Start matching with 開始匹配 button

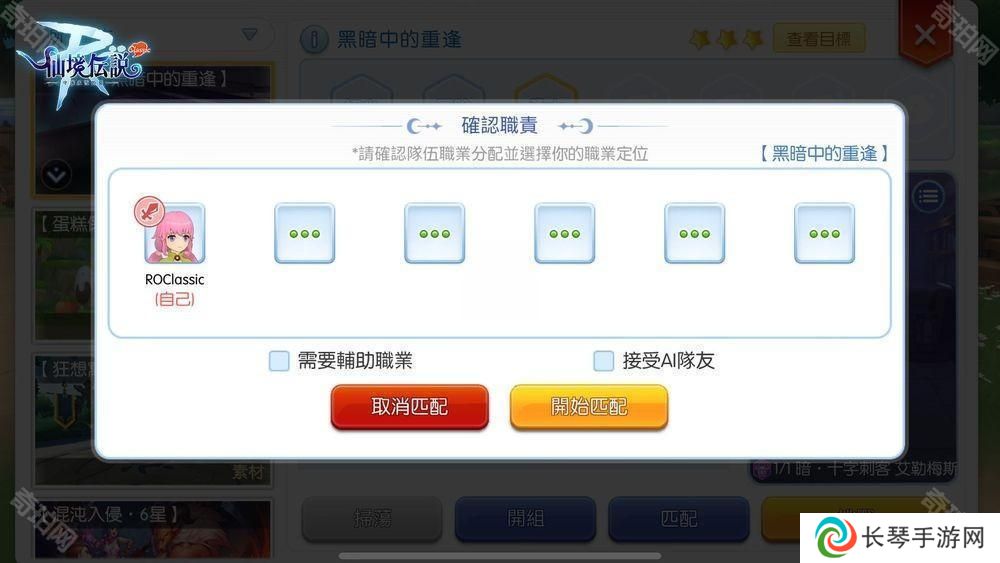[x=589, y=407]
